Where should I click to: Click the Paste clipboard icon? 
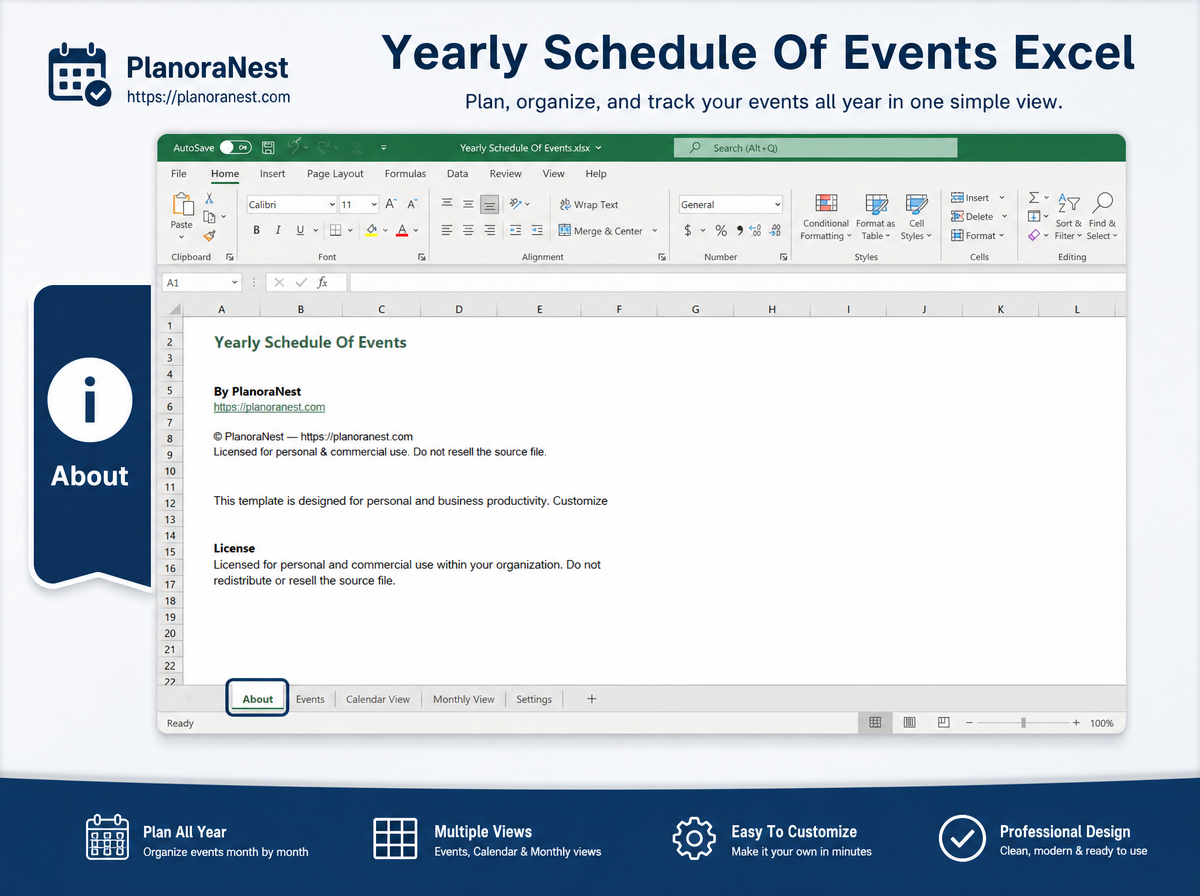point(182,204)
